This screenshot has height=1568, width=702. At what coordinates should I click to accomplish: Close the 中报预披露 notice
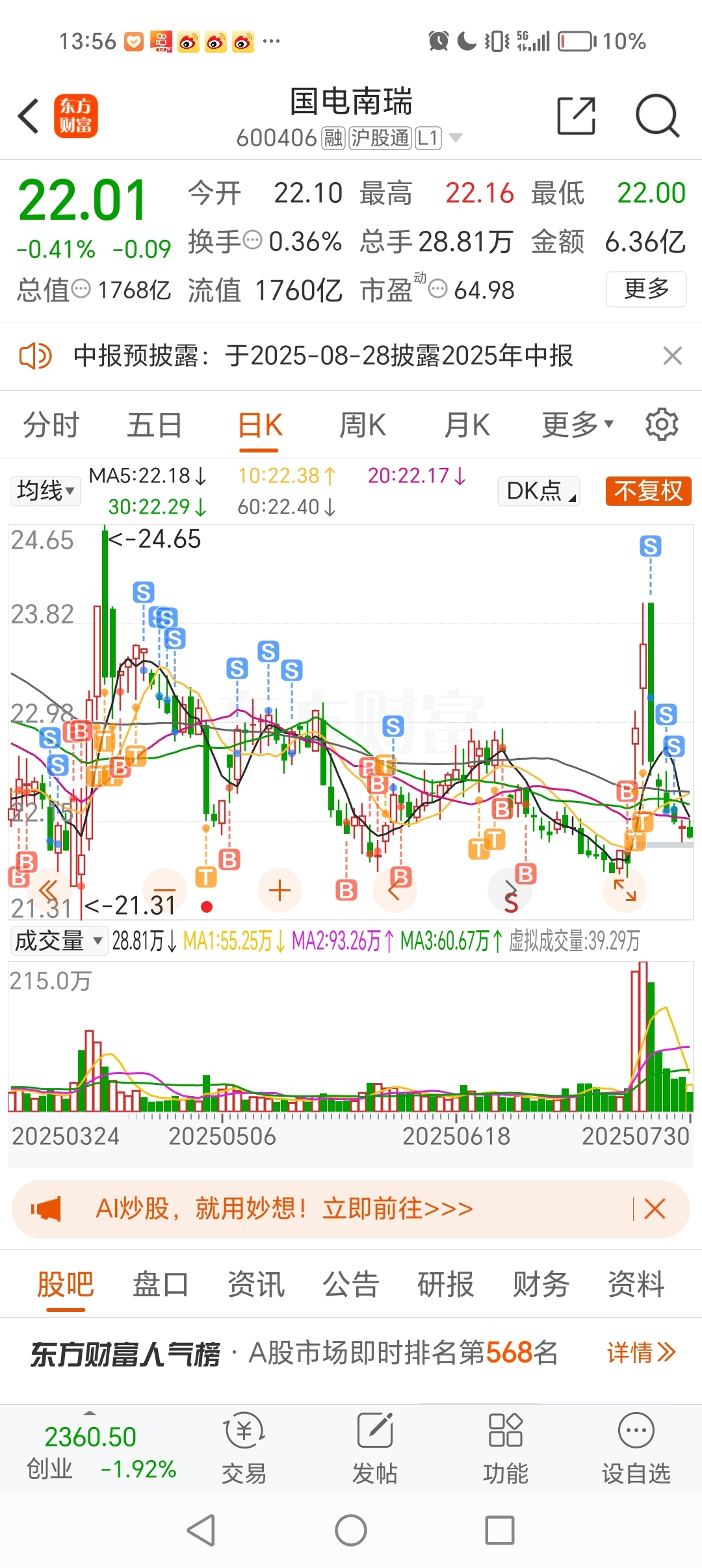(x=673, y=356)
